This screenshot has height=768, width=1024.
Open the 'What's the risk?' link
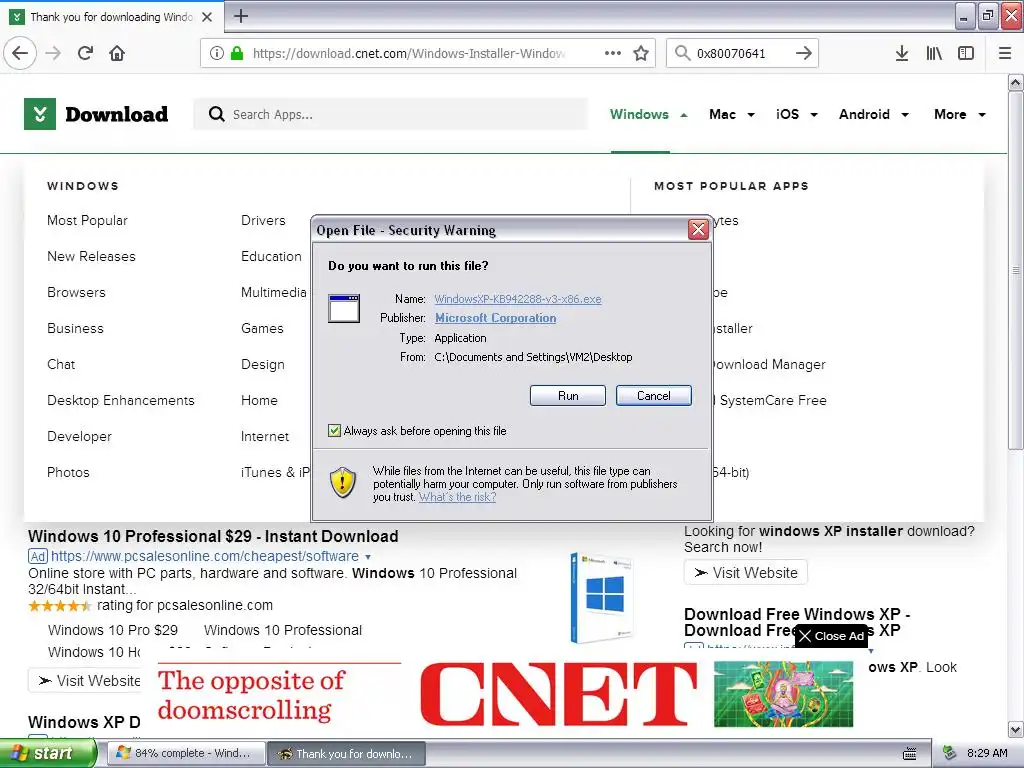[x=457, y=497]
